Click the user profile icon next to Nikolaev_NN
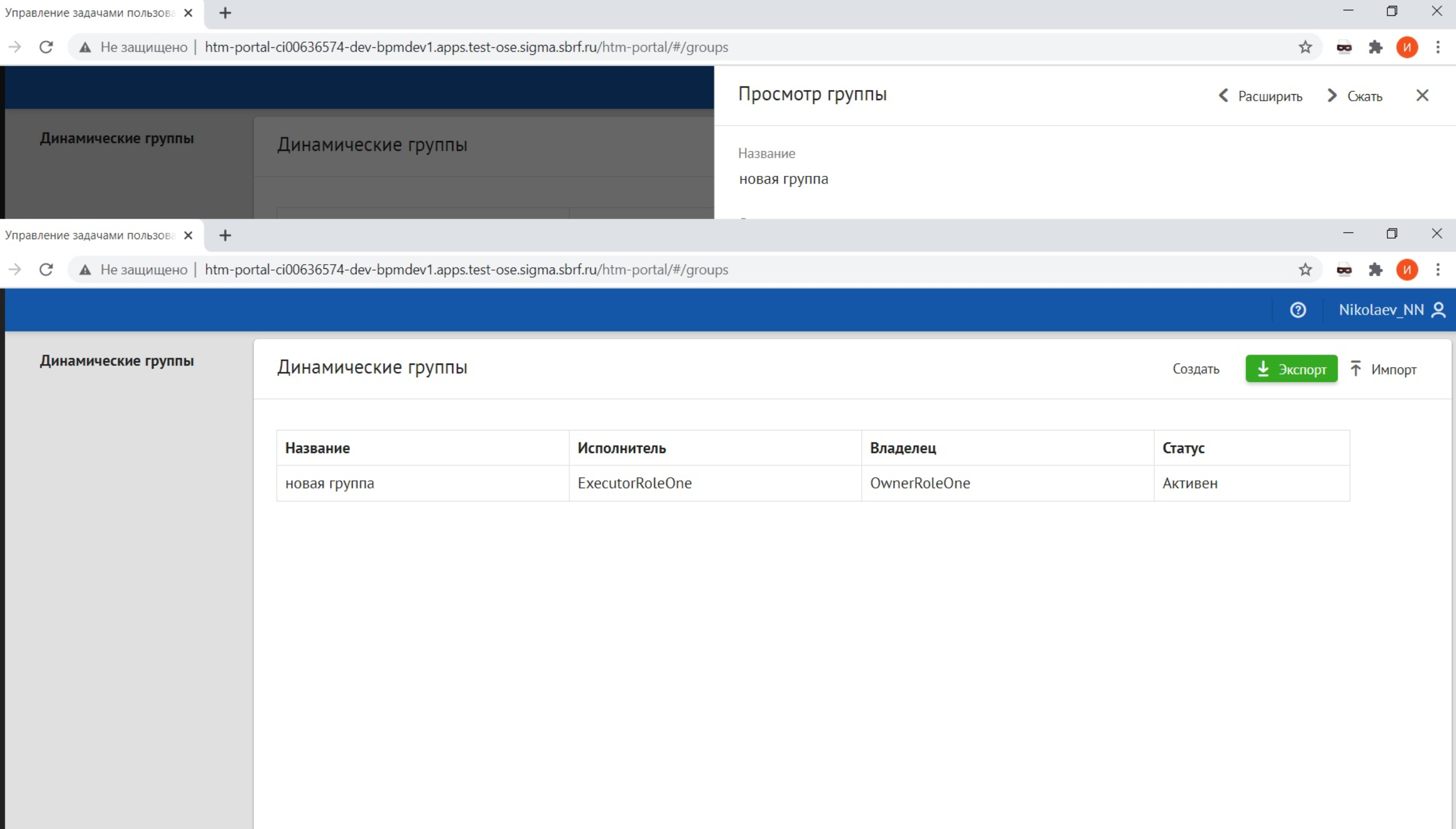The width and height of the screenshot is (1456, 829). 1438,310
